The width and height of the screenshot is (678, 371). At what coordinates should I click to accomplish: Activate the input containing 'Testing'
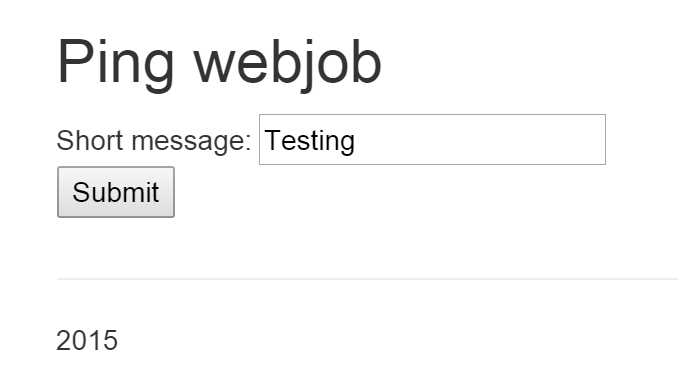point(432,140)
